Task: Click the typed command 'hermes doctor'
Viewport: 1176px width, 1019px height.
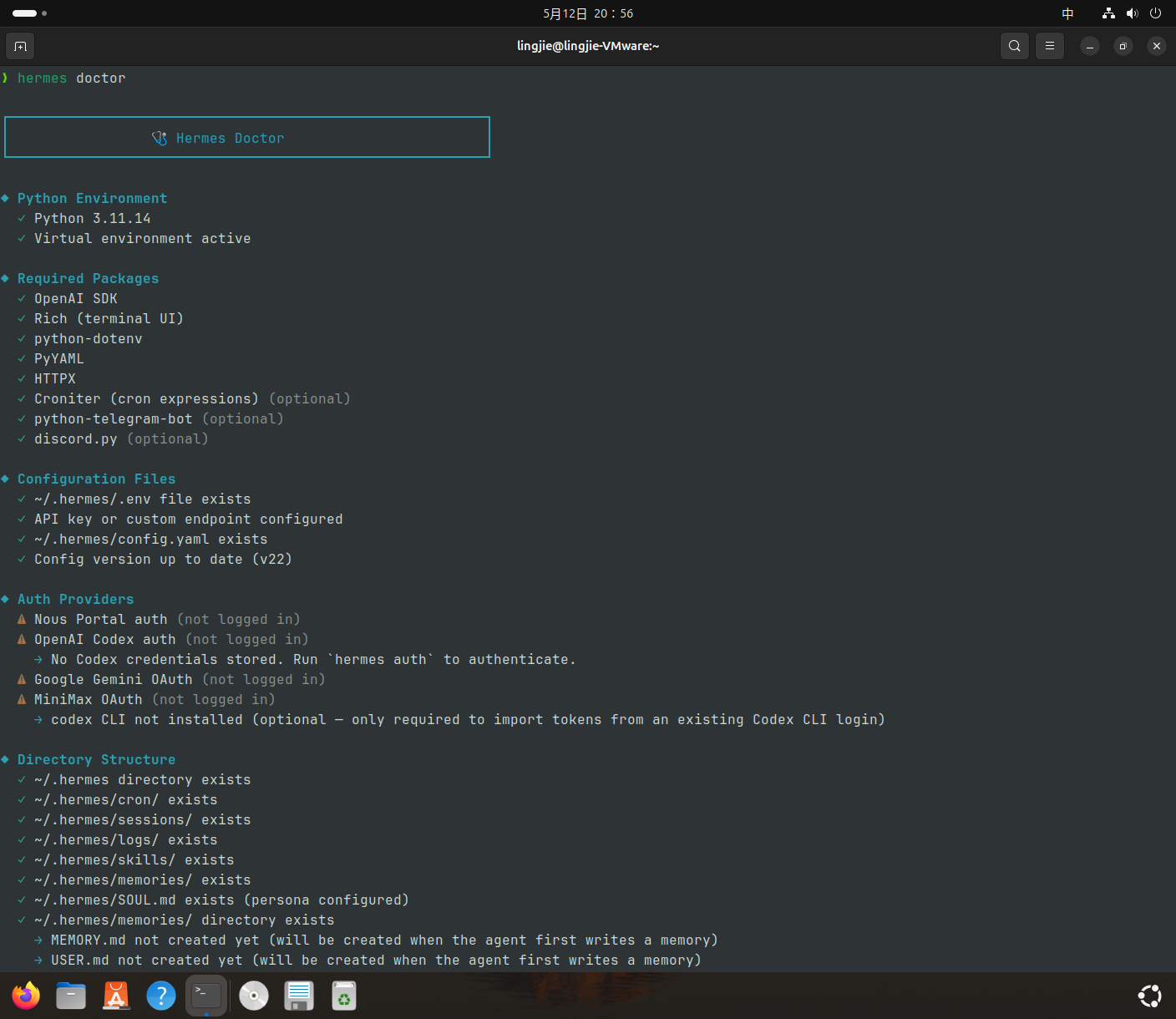Action: coord(72,79)
